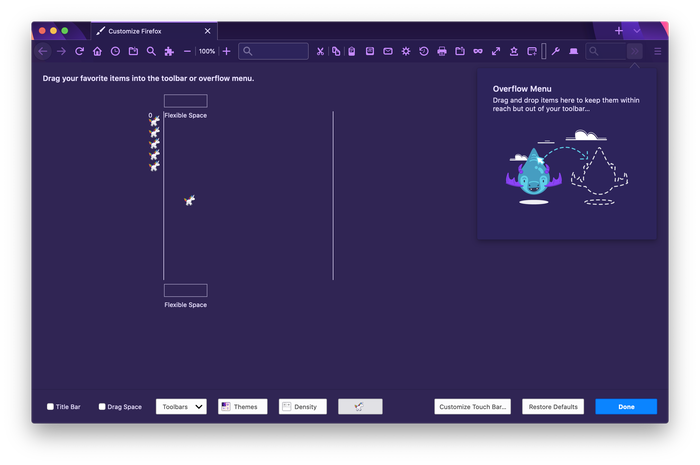Image resolution: width=700 pixels, height=465 pixels.
Task: Click the Developer wrench icon
Action: [x=556, y=51]
